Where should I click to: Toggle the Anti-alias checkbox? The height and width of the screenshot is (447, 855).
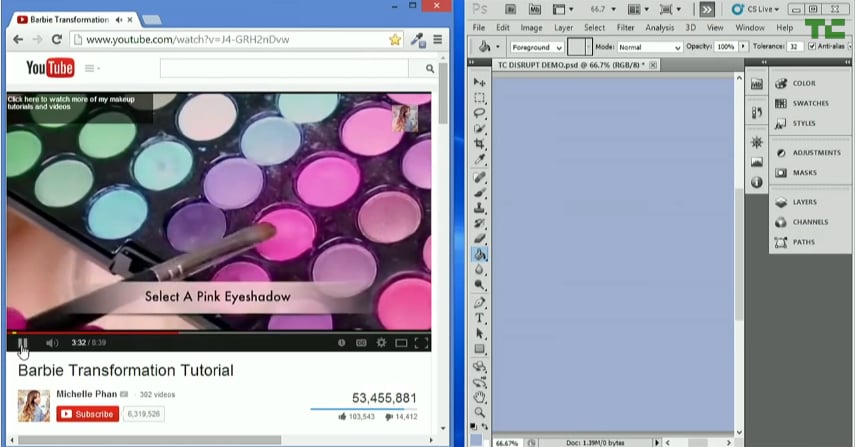(811, 46)
